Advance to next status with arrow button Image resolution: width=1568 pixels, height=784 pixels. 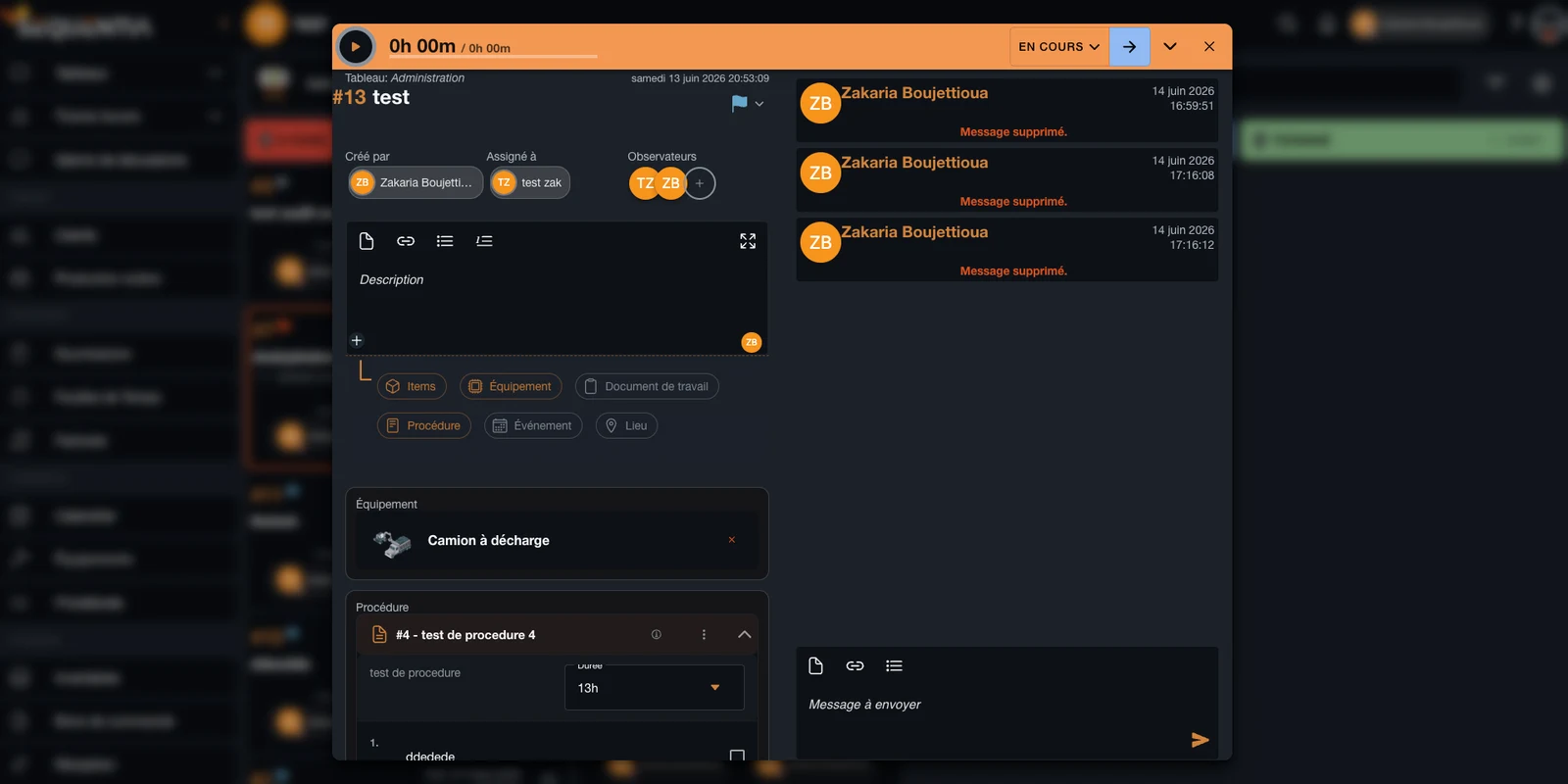tap(1129, 46)
